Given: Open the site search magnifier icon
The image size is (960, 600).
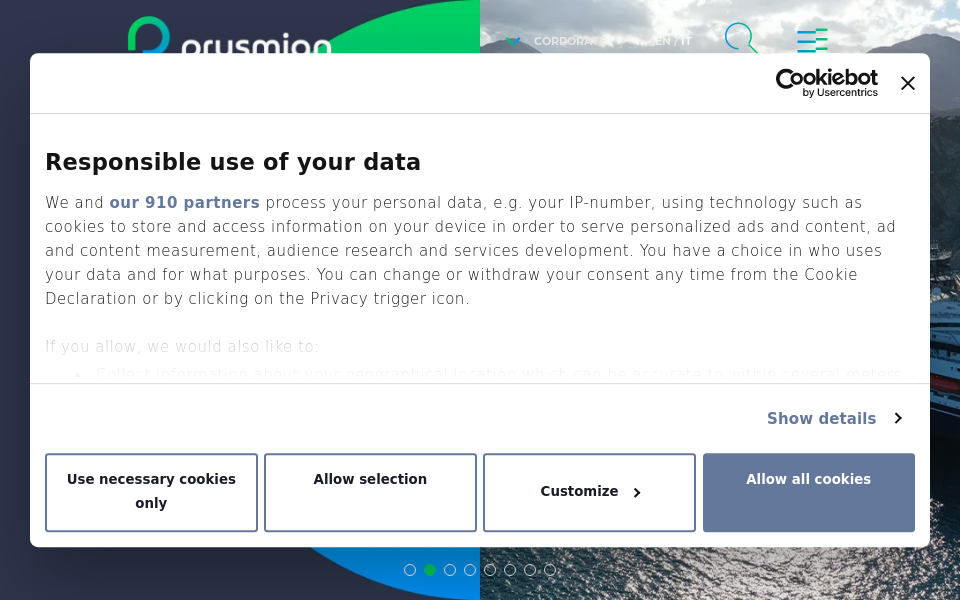Looking at the screenshot, I should point(740,38).
